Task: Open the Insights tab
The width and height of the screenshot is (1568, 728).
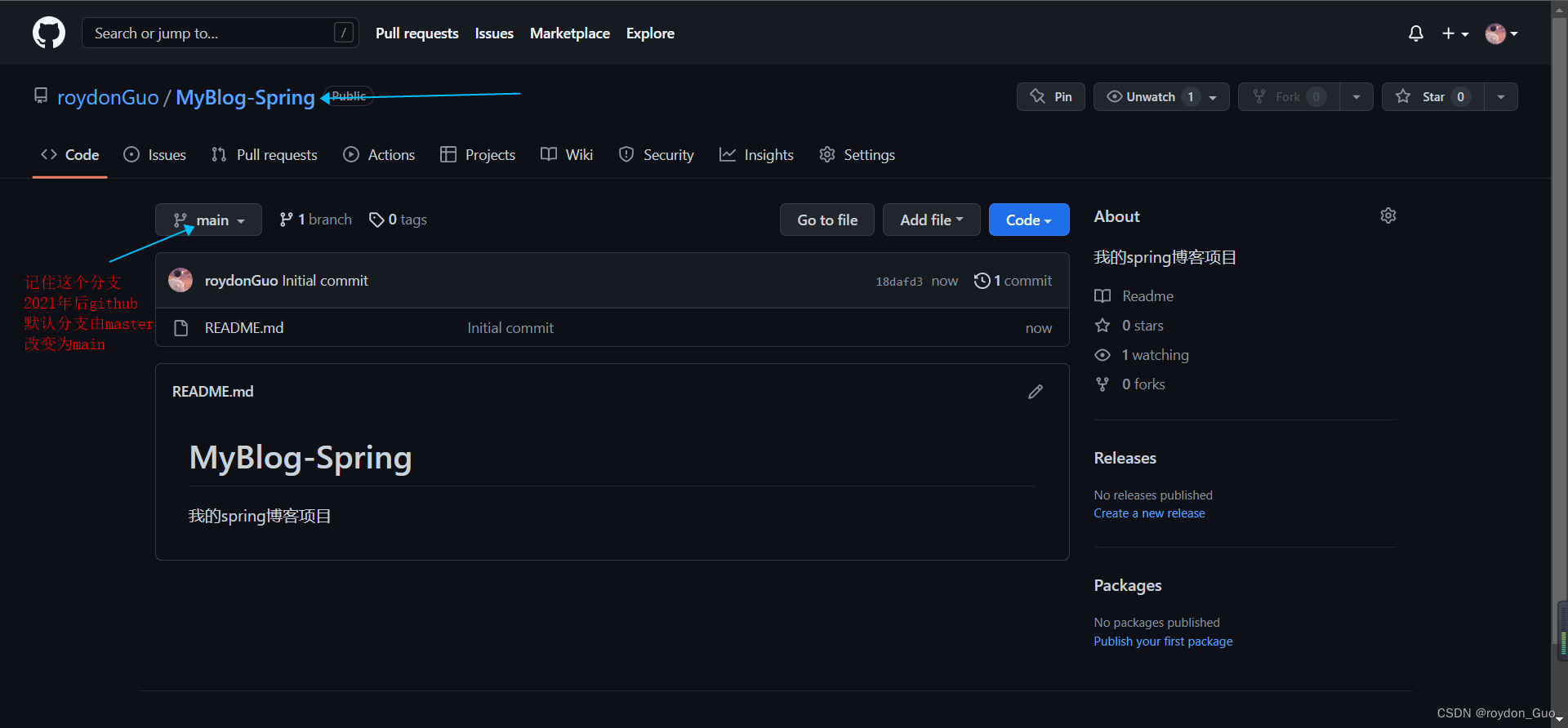Action: [x=756, y=155]
